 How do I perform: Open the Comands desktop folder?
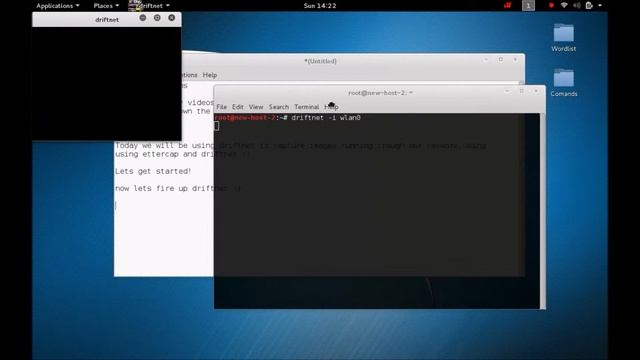(564, 83)
